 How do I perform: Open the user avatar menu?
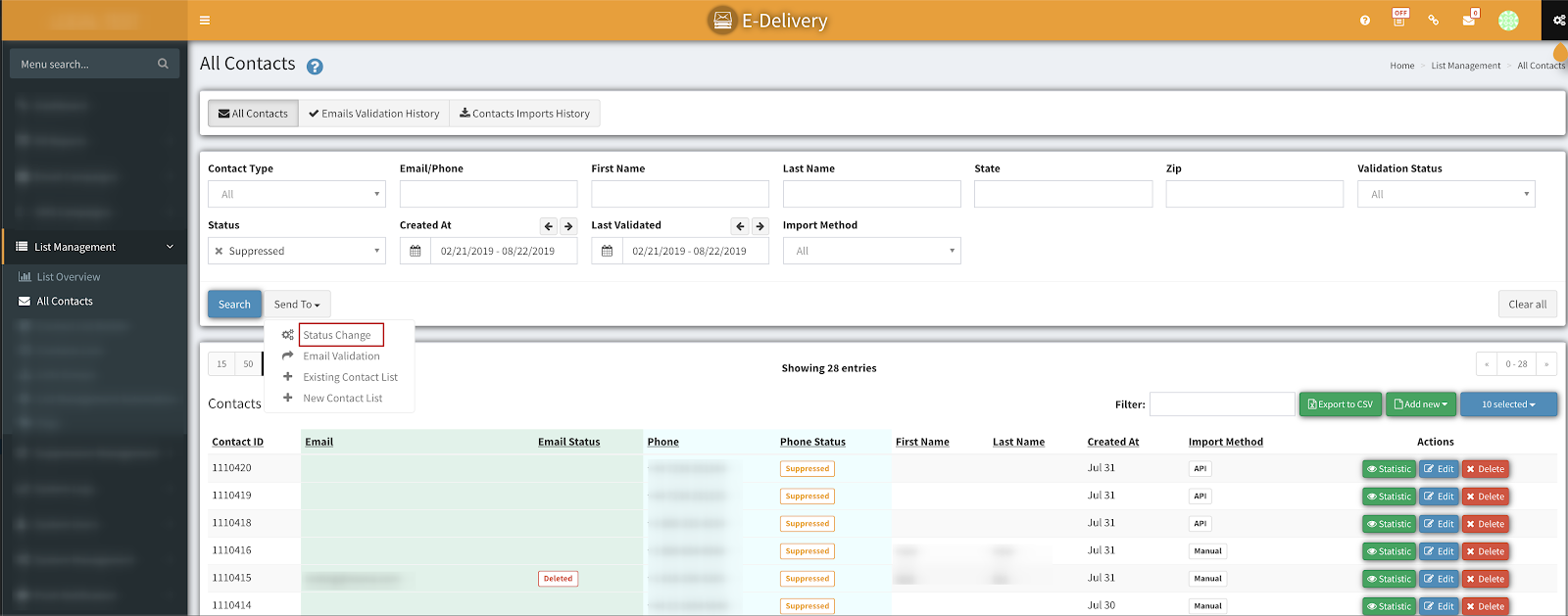point(1508,20)
